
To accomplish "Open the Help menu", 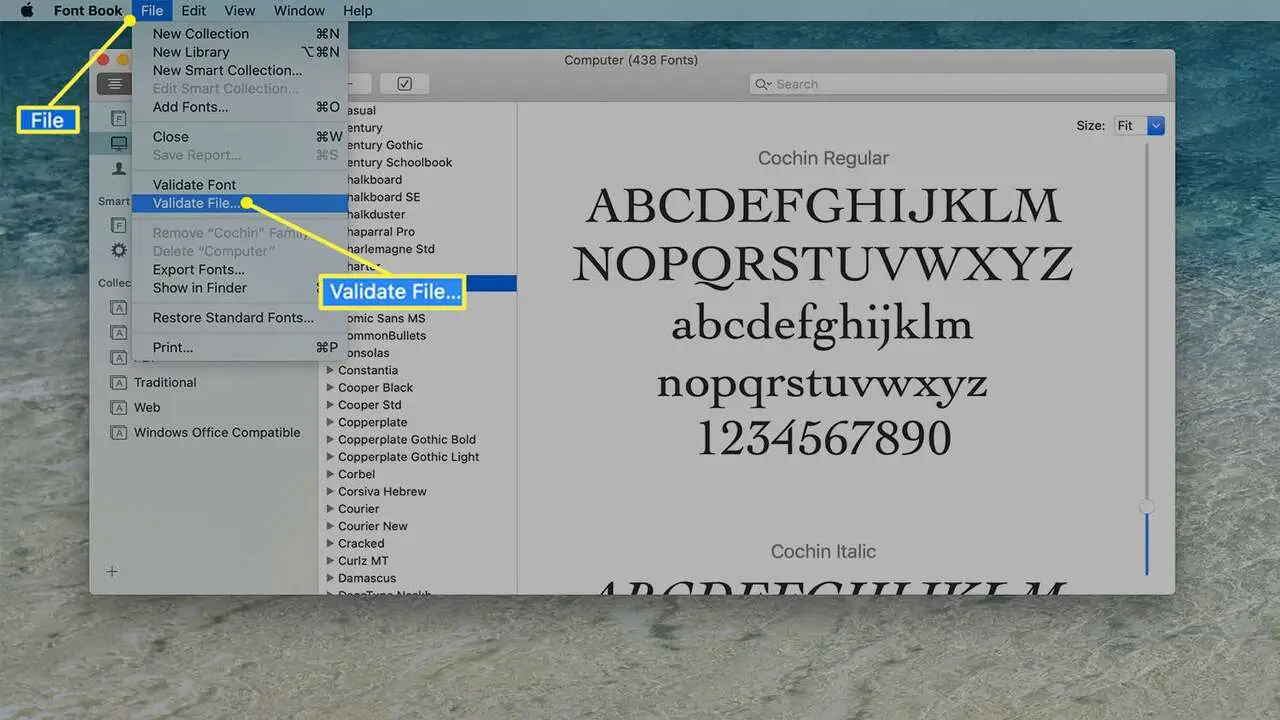I will point(357,11).
